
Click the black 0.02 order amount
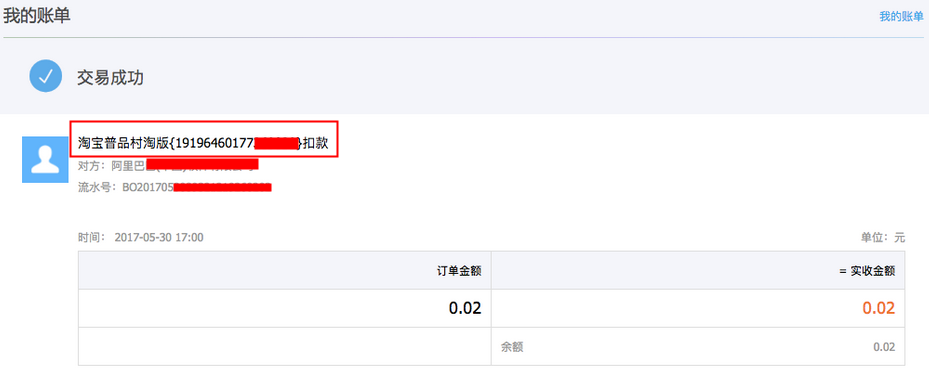[x=465, y=308]
